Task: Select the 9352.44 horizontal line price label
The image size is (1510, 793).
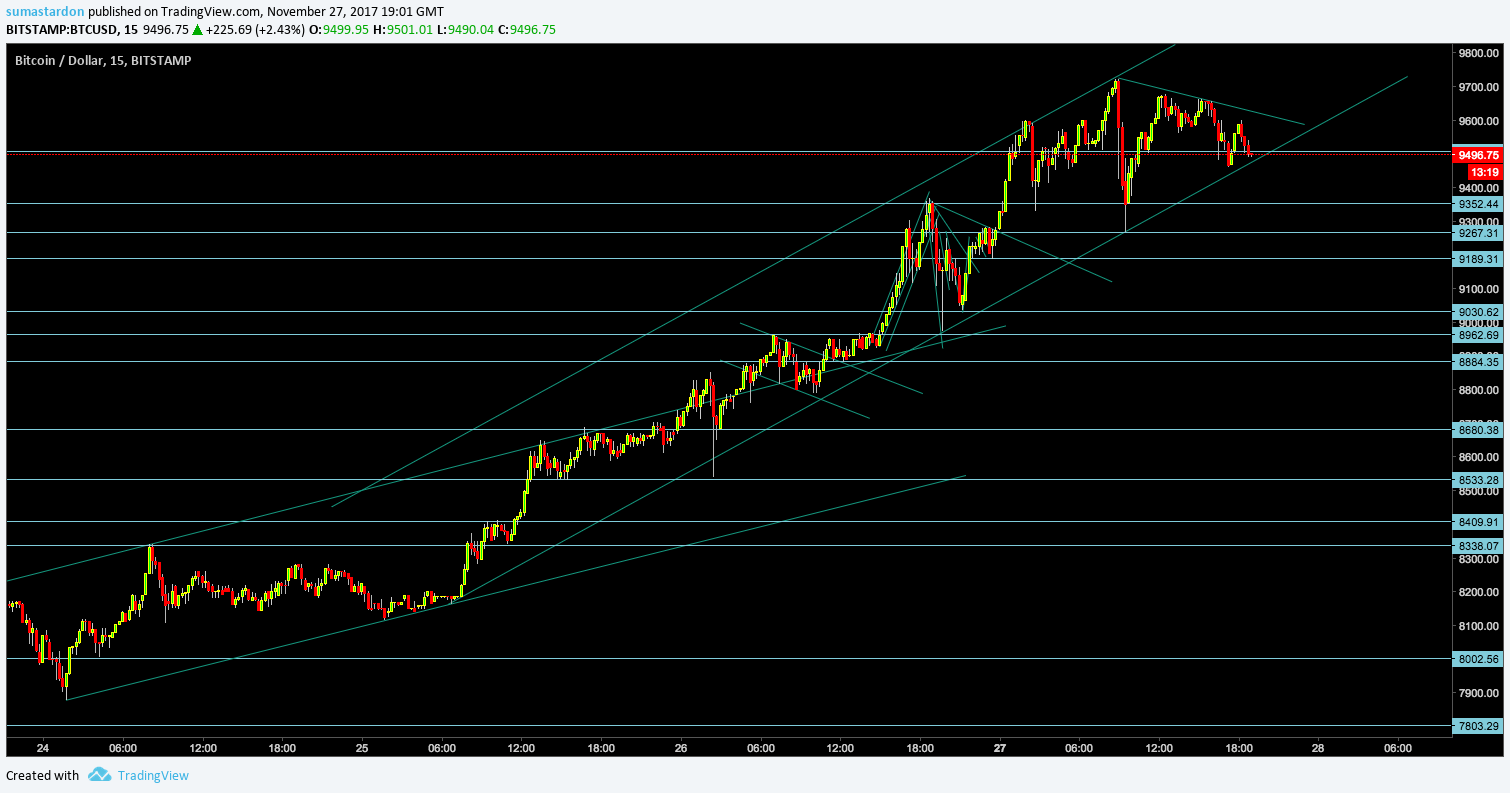Action: tap(1478, 203)
